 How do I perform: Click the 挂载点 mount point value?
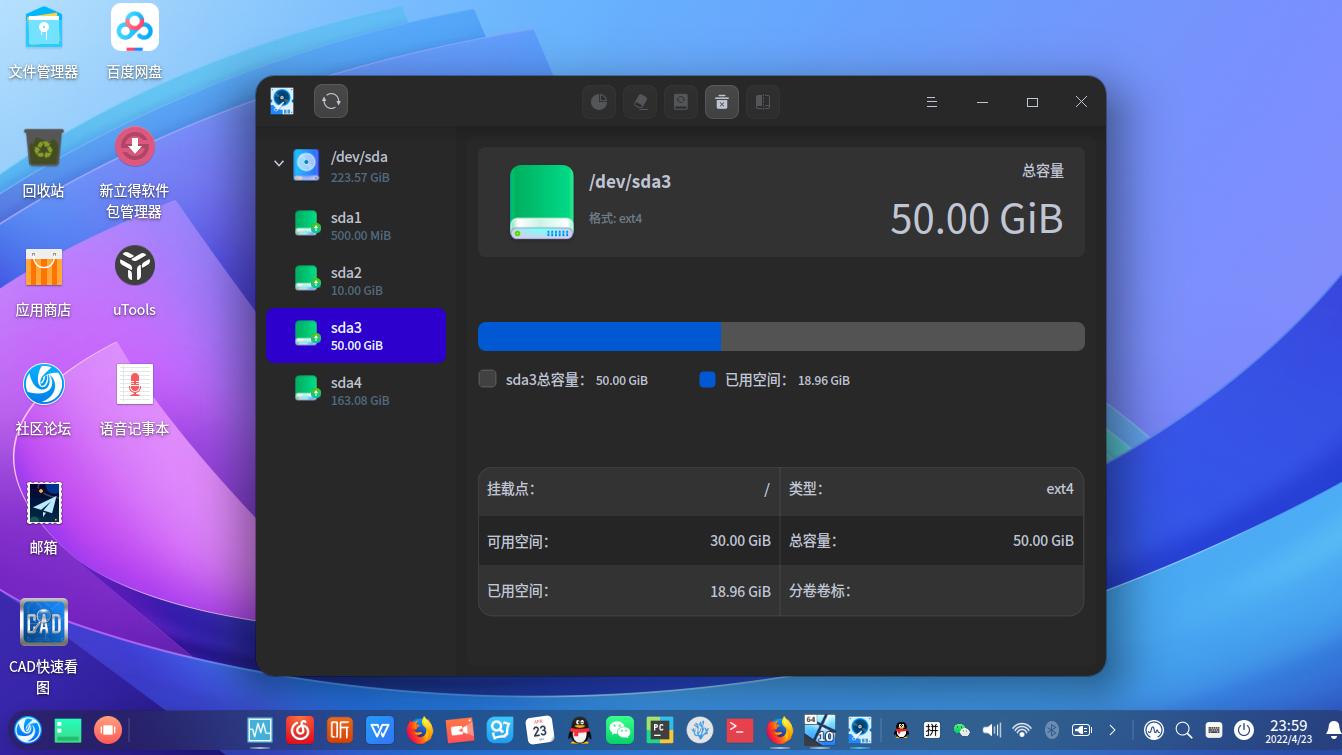click(x=766, y=489)
